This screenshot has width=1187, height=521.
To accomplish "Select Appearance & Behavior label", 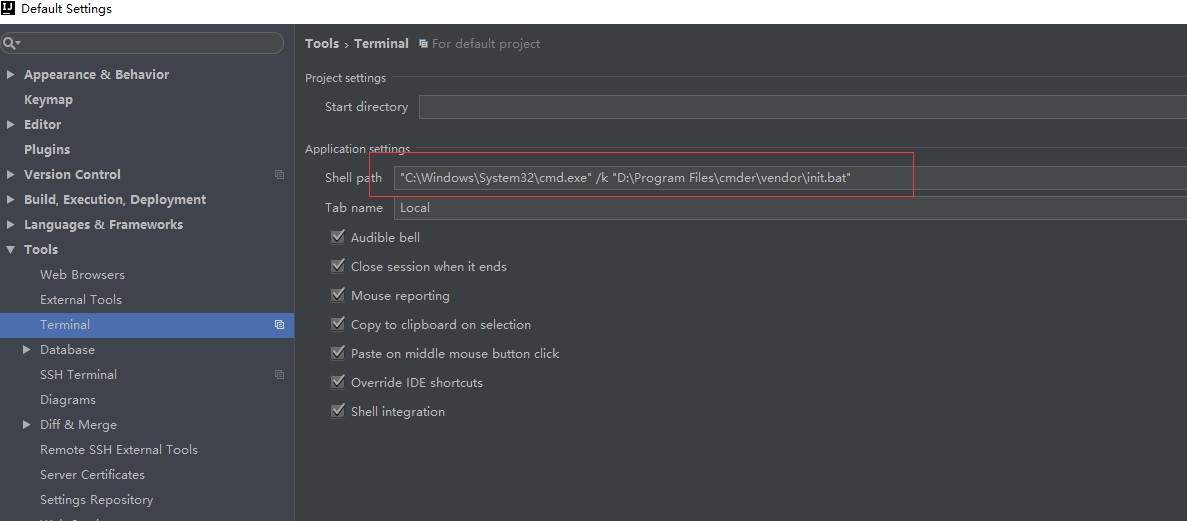I will point(97,74).
